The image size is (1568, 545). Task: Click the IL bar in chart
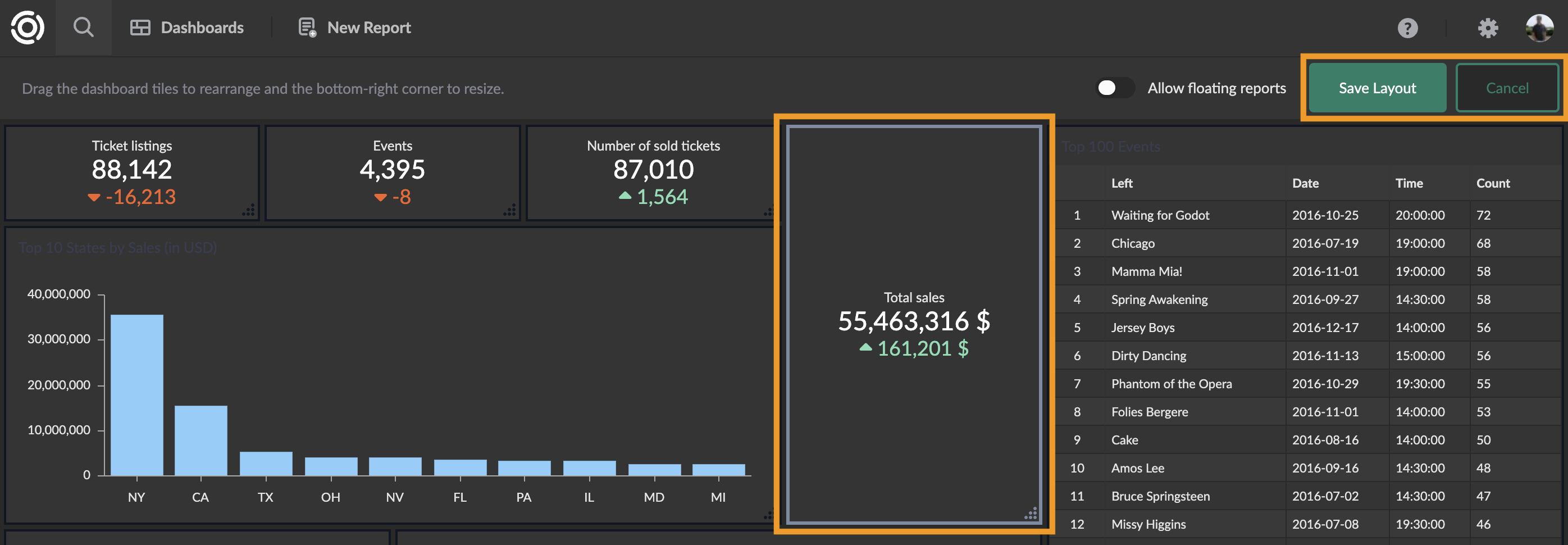coord(589,467)
